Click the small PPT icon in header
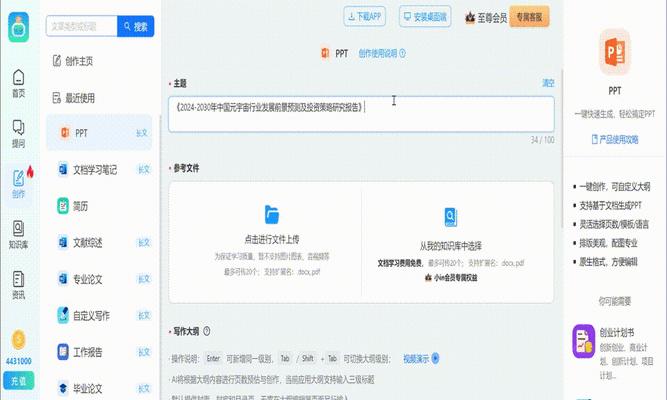667x400 pixels. pos(325,53)
